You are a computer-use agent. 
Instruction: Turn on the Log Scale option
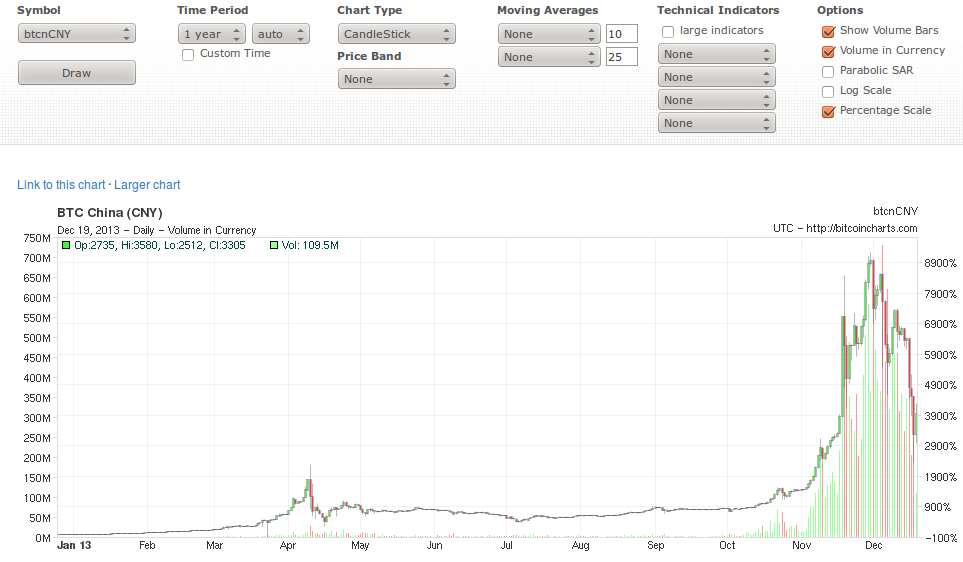[x=828, y=91]
